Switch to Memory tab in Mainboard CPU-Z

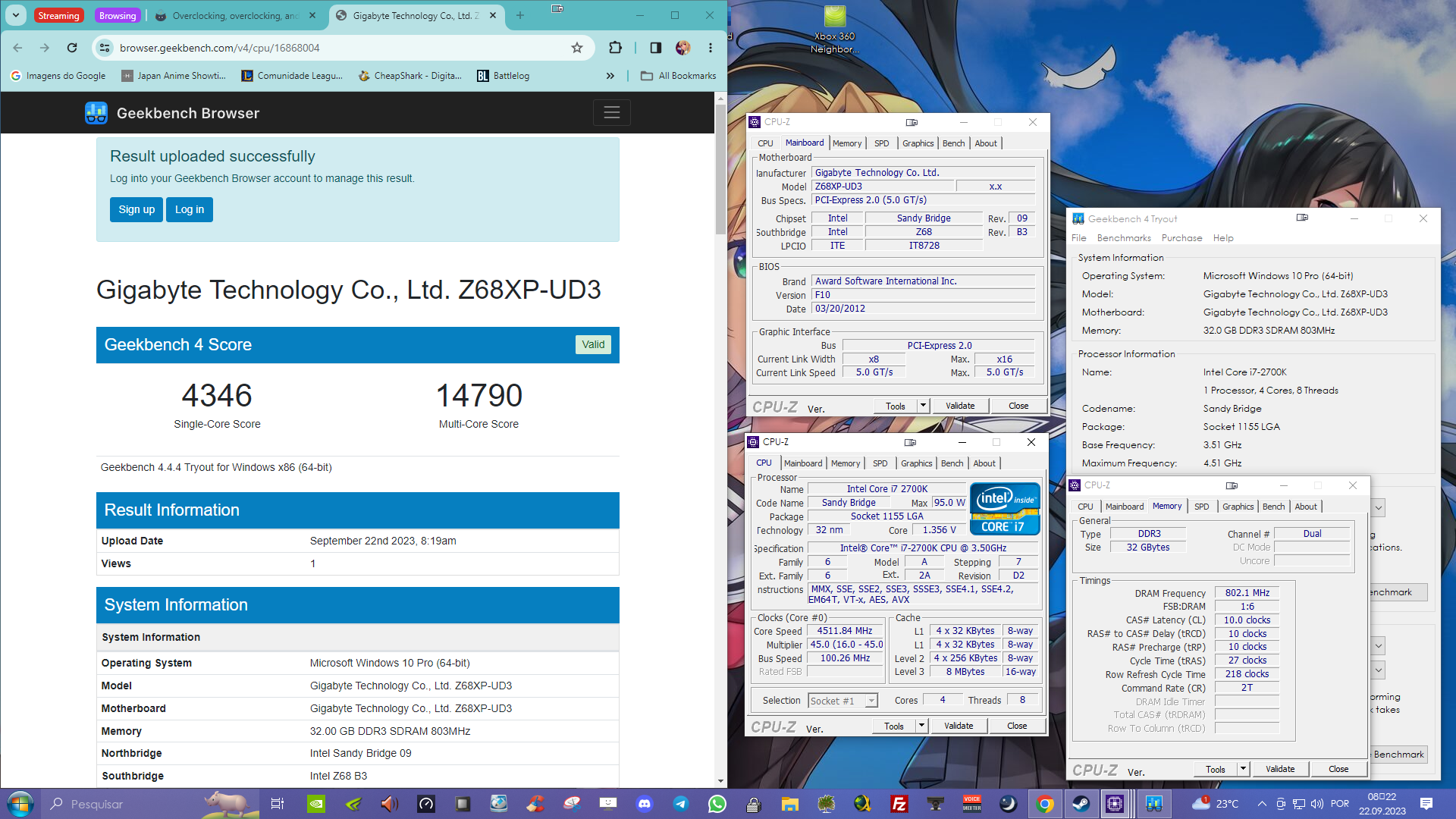(847, 143)
